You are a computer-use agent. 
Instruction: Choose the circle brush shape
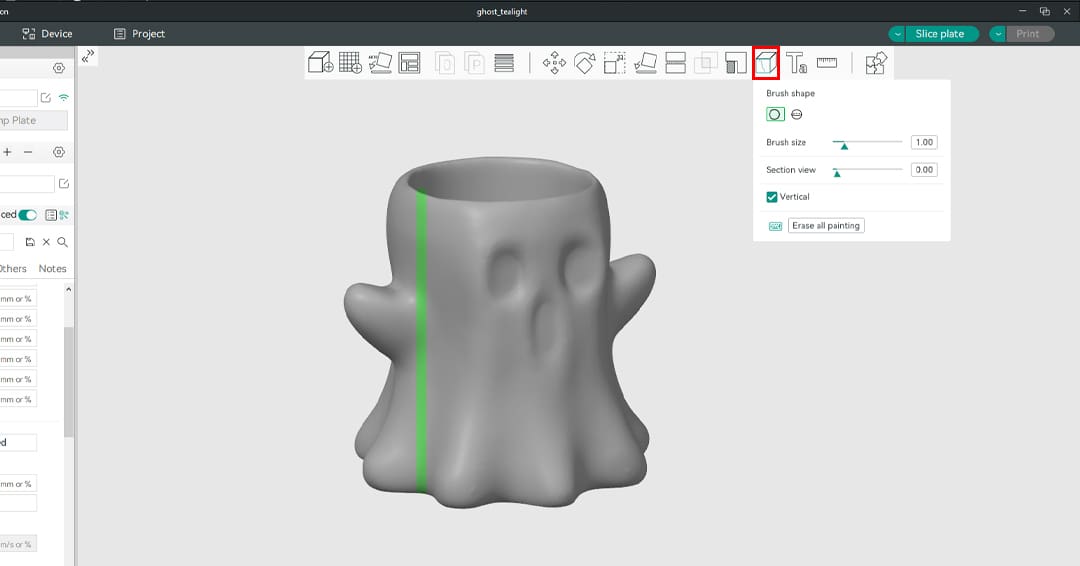click(775, 115)
